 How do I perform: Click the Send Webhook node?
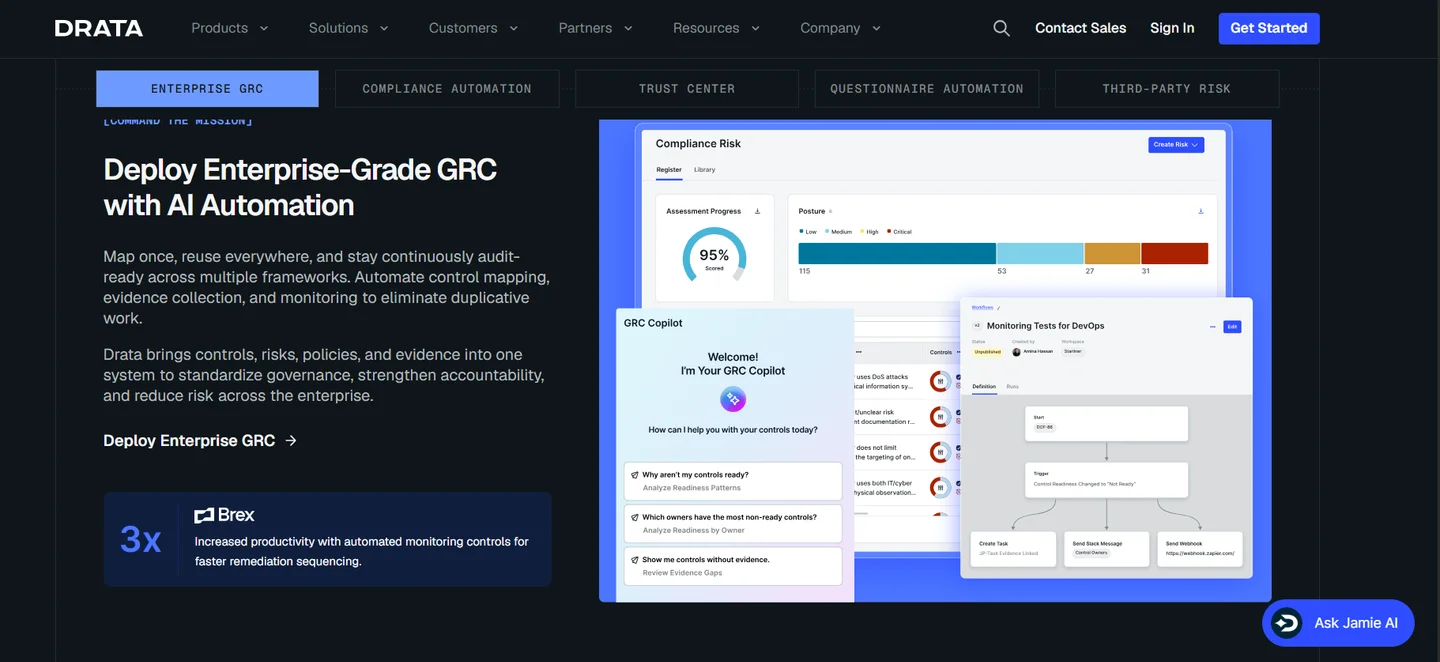(x=1200, y=549)
